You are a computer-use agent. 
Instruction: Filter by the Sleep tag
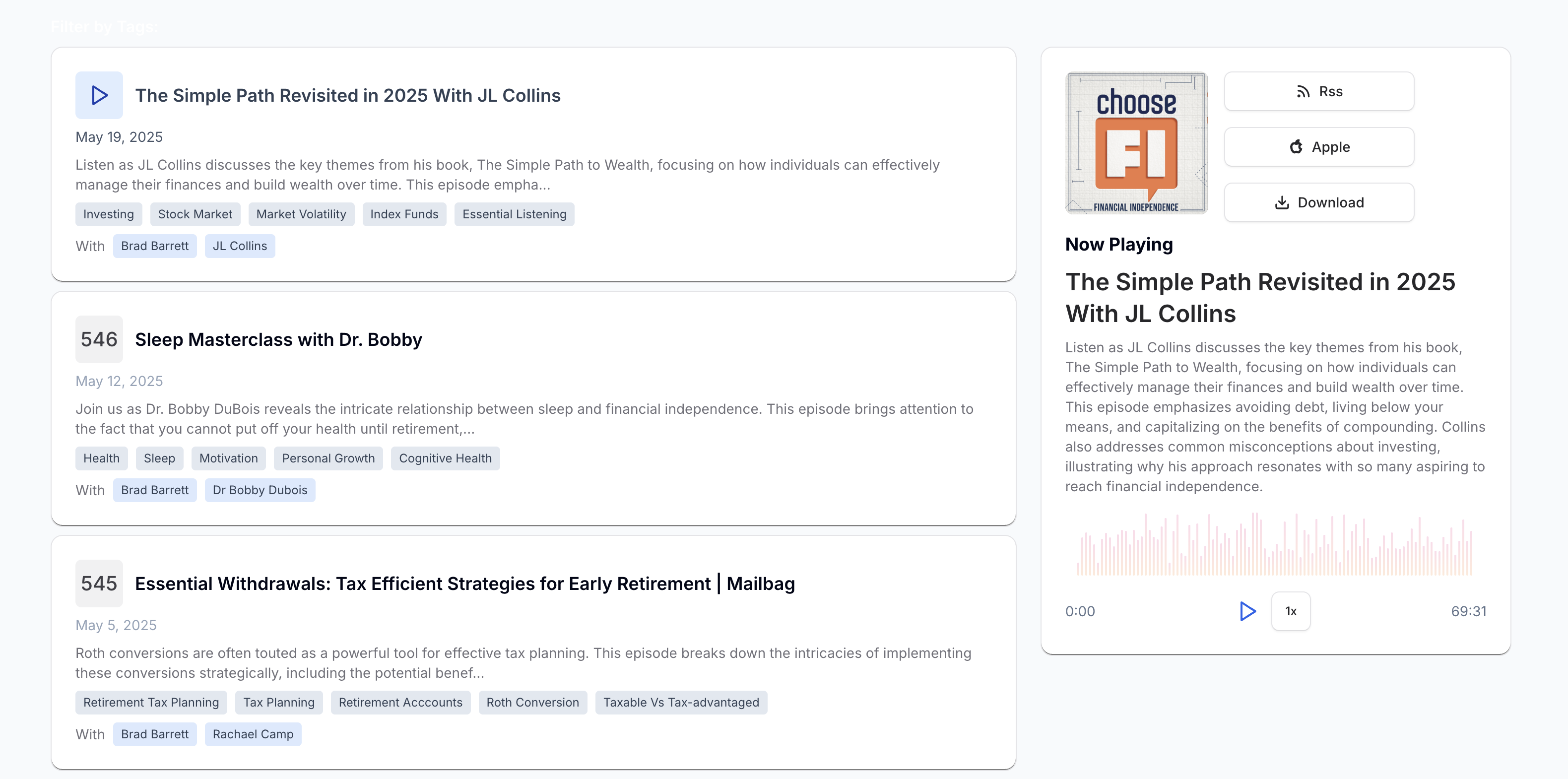(x=159, y=458)
